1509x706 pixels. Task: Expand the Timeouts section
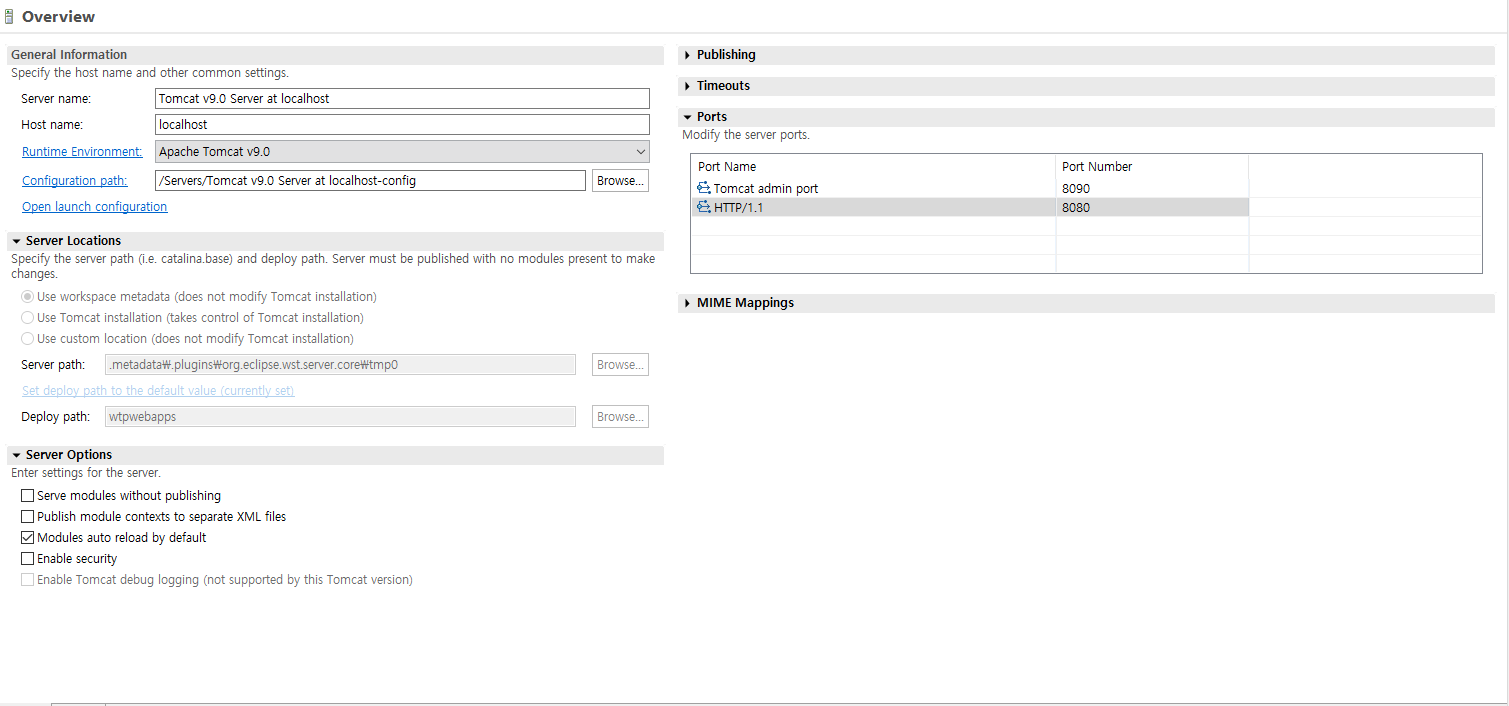(x=688, y=86)
